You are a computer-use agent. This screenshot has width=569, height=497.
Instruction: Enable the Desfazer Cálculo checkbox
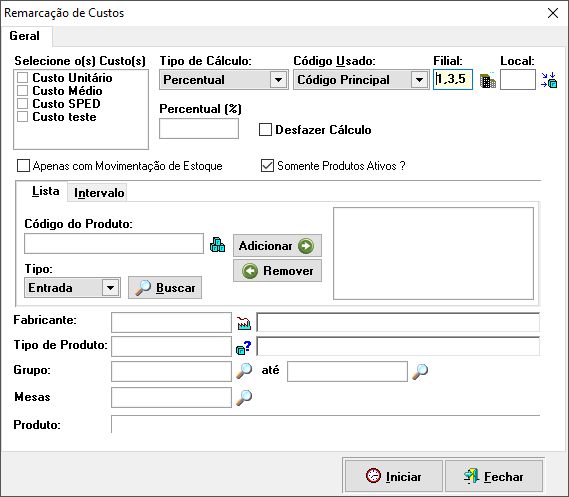(x=265, y=130)
